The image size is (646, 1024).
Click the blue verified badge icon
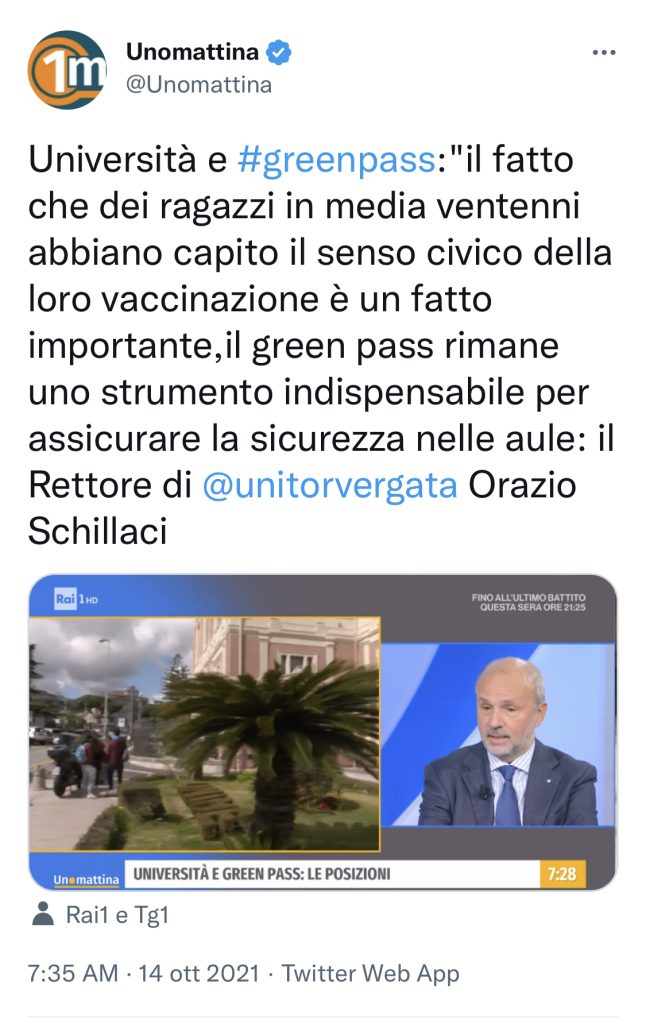click(x=280, y=52)
